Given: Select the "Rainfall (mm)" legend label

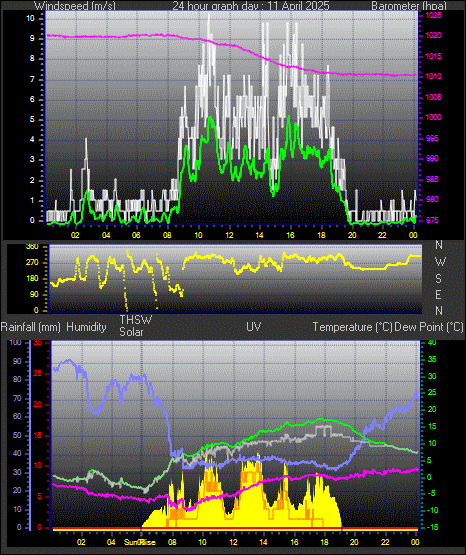Looking at the screenshot, I should [30, 327].
